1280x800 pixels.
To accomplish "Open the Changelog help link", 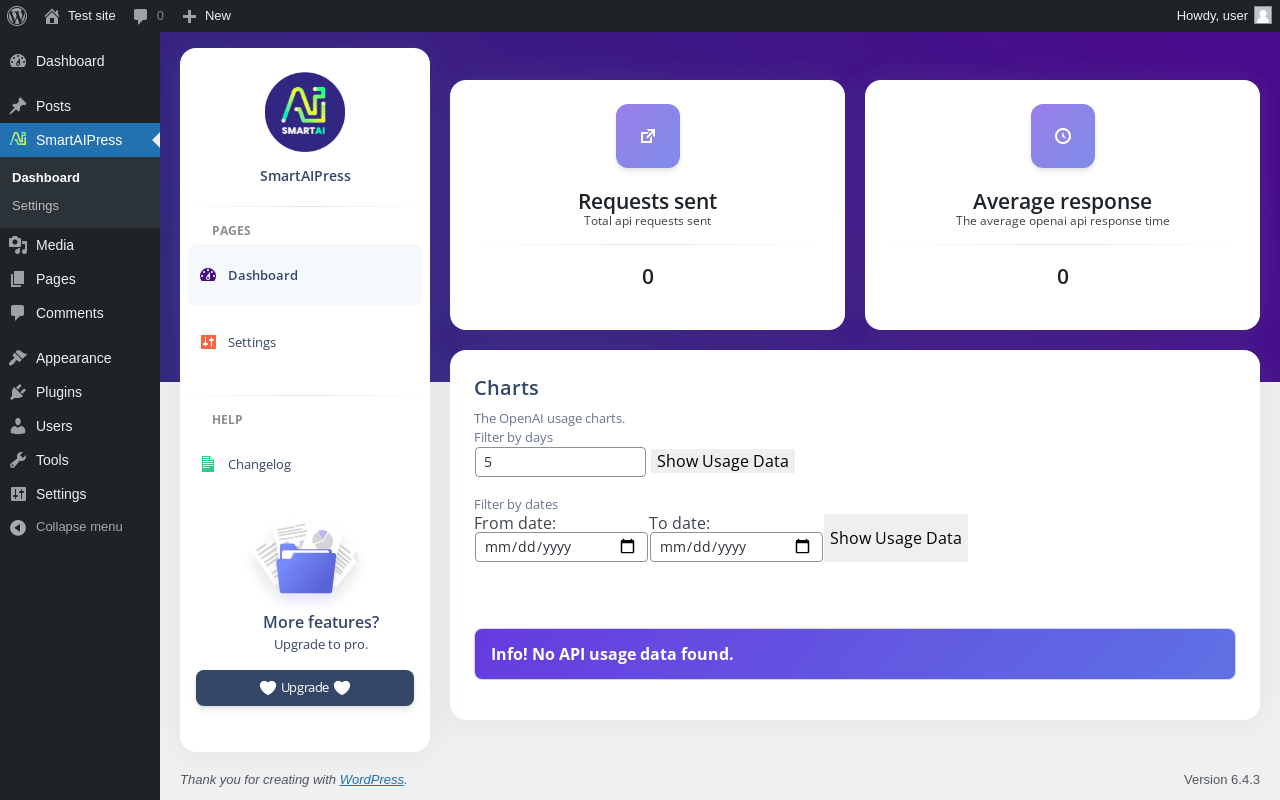I will point(305,464).
